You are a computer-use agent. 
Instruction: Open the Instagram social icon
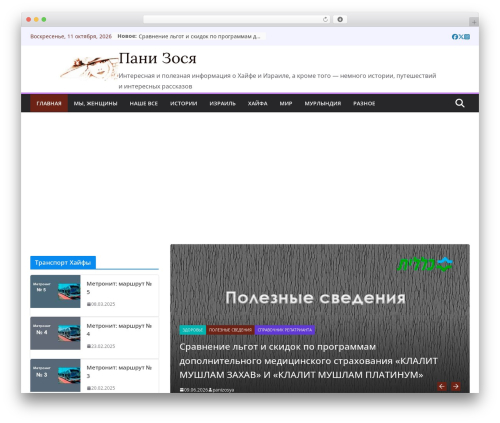[467, 37]
